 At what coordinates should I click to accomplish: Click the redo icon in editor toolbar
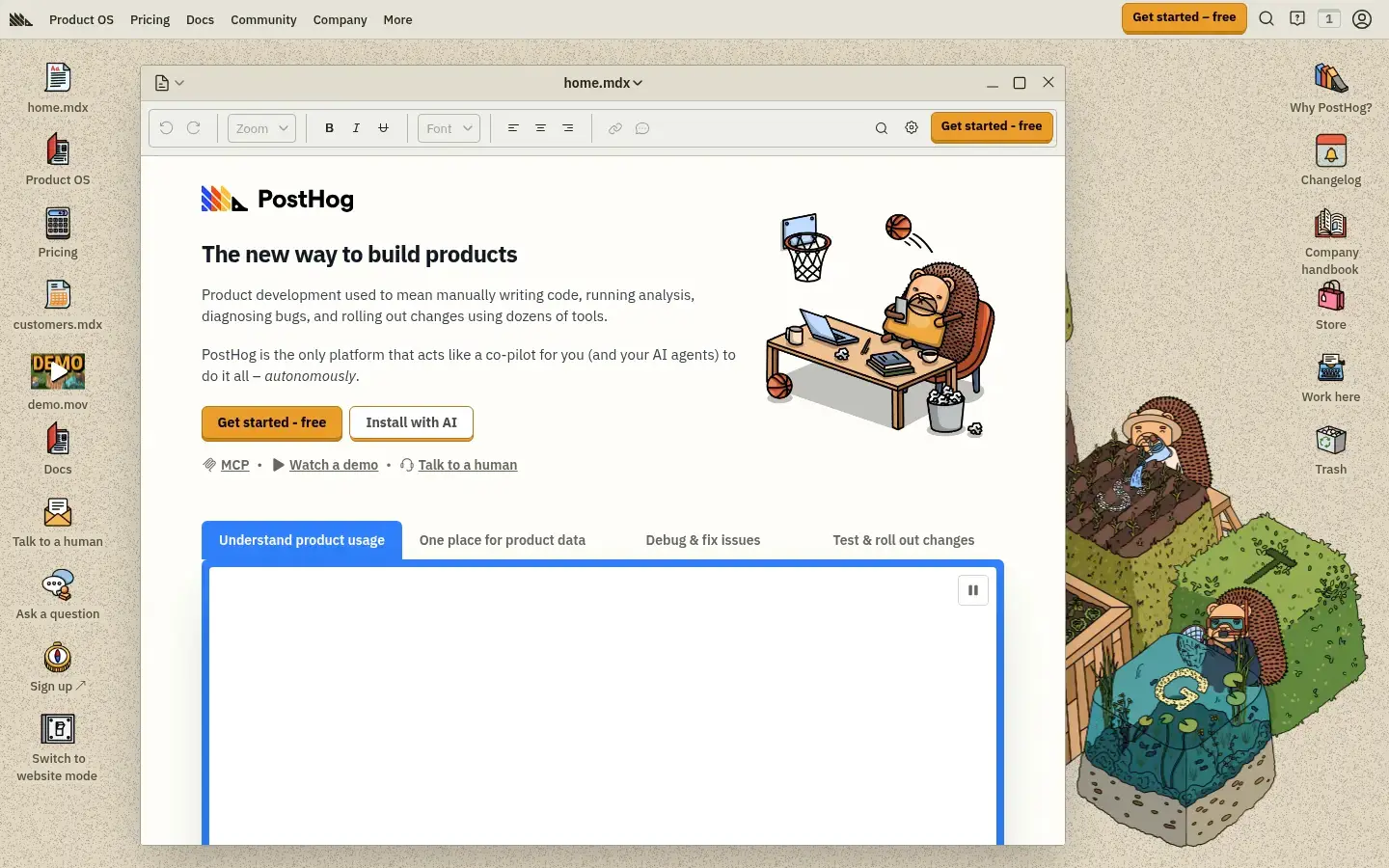tap(194, 128)
